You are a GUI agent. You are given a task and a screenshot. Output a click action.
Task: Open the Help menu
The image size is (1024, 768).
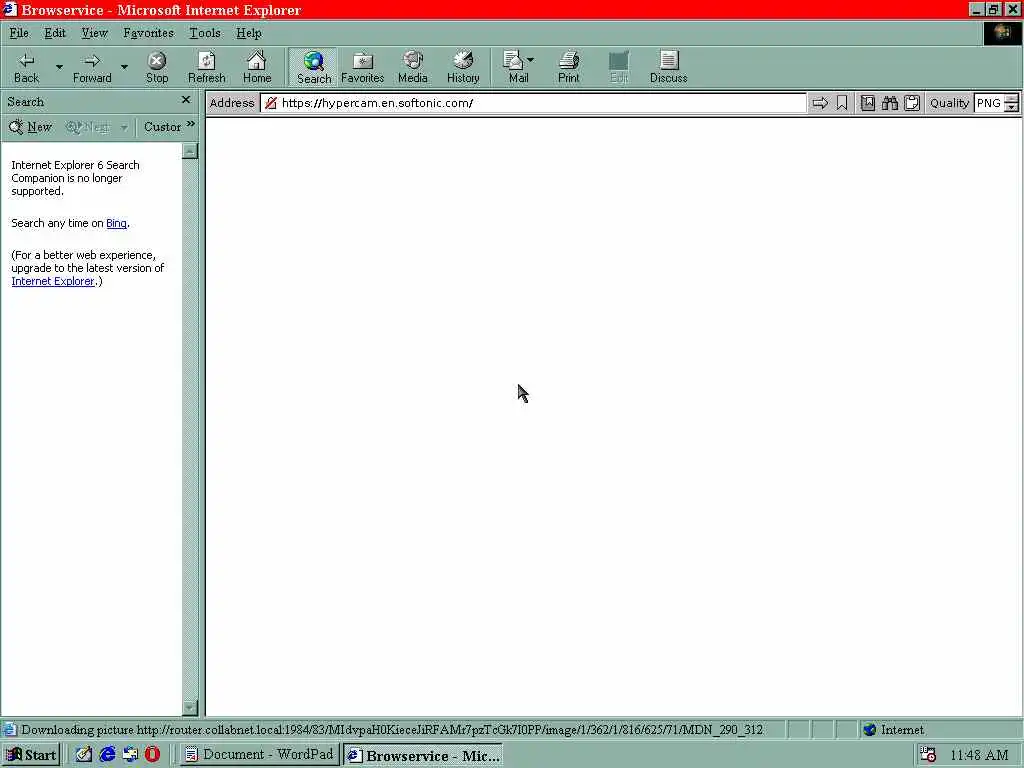[x=249, y=33]
